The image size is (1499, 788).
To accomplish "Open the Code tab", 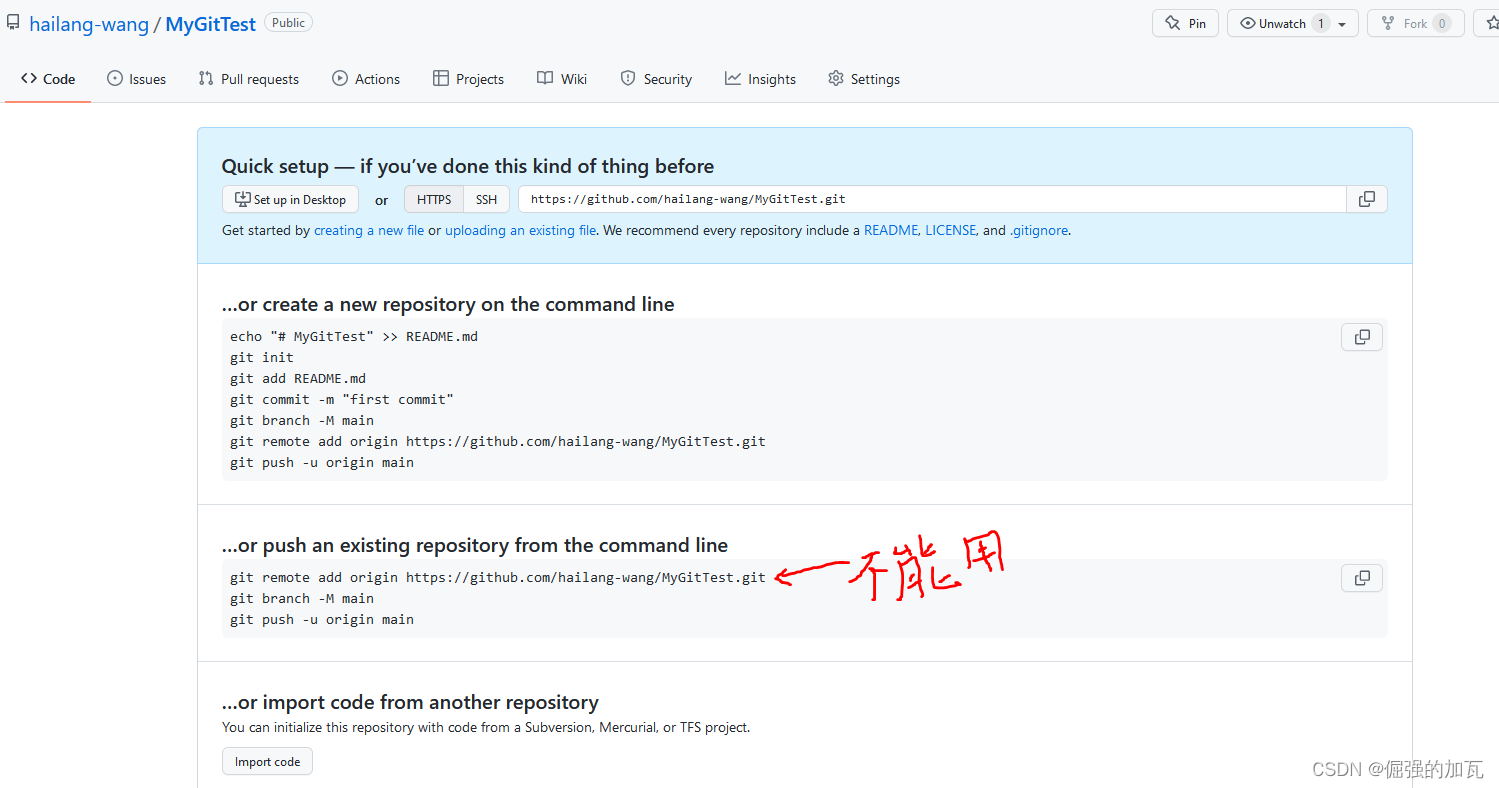I will click(x=48, y=79).
